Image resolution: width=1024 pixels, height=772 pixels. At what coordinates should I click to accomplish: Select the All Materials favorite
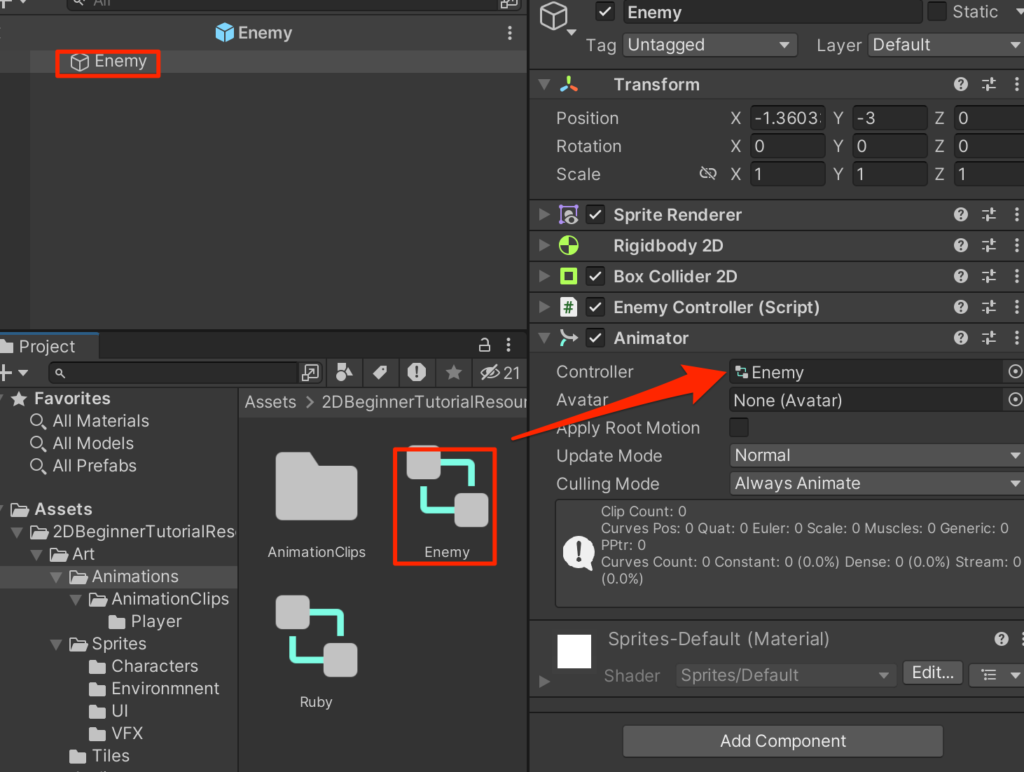coord(89,421)
